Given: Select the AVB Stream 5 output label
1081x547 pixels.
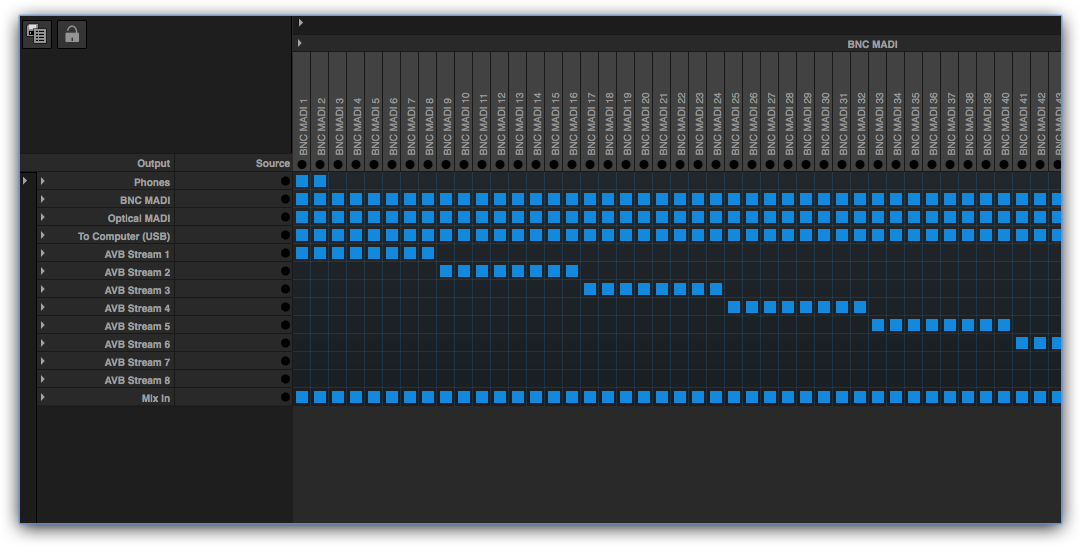Looking at the screenshot, I should pos(137,326).
